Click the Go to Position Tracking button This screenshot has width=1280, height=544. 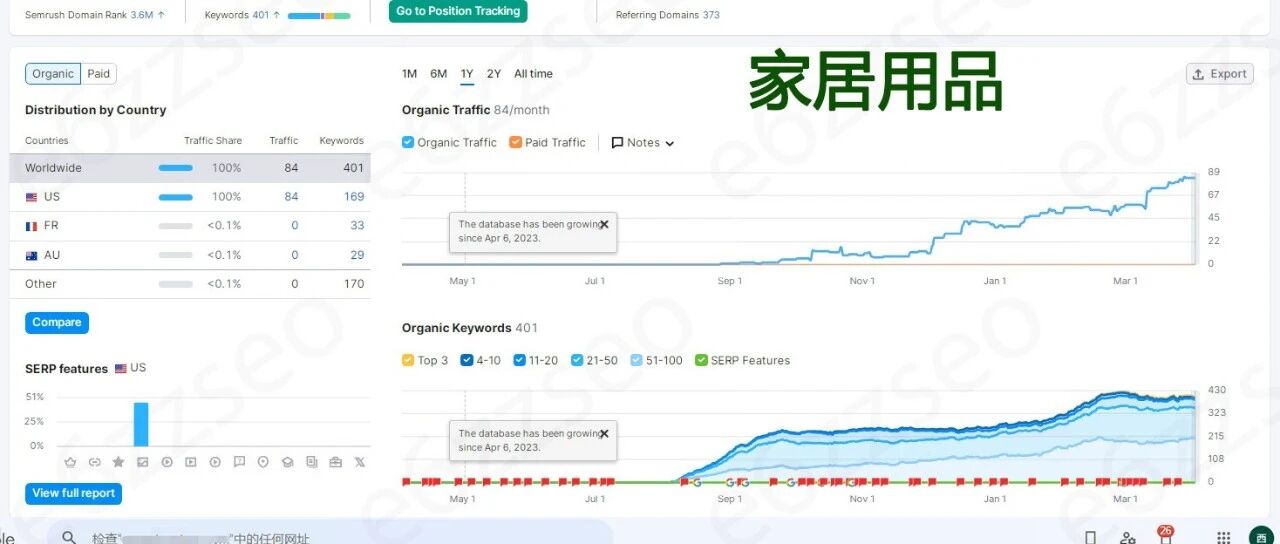click(458, 11)
